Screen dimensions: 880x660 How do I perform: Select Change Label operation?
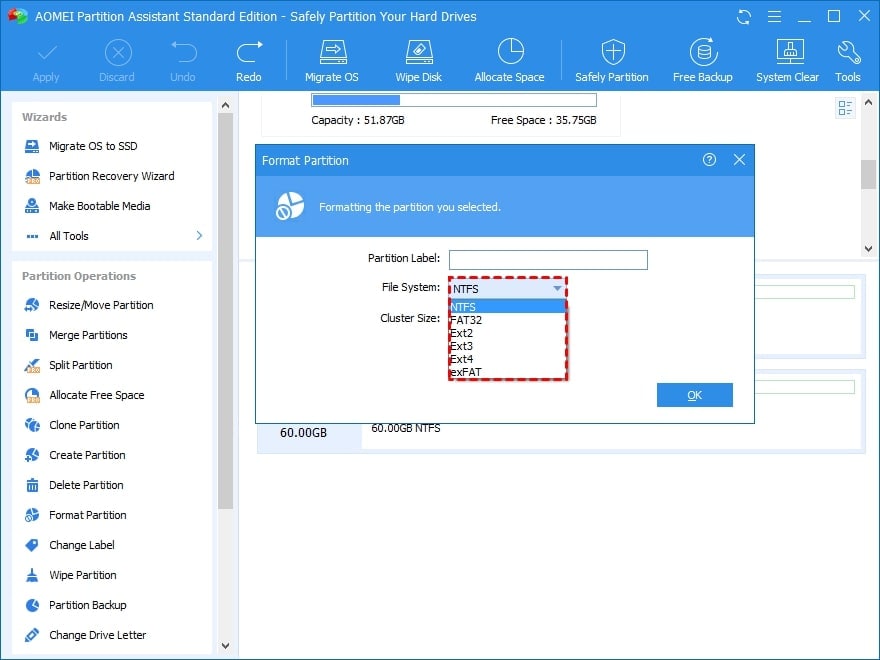pos(81,546)
